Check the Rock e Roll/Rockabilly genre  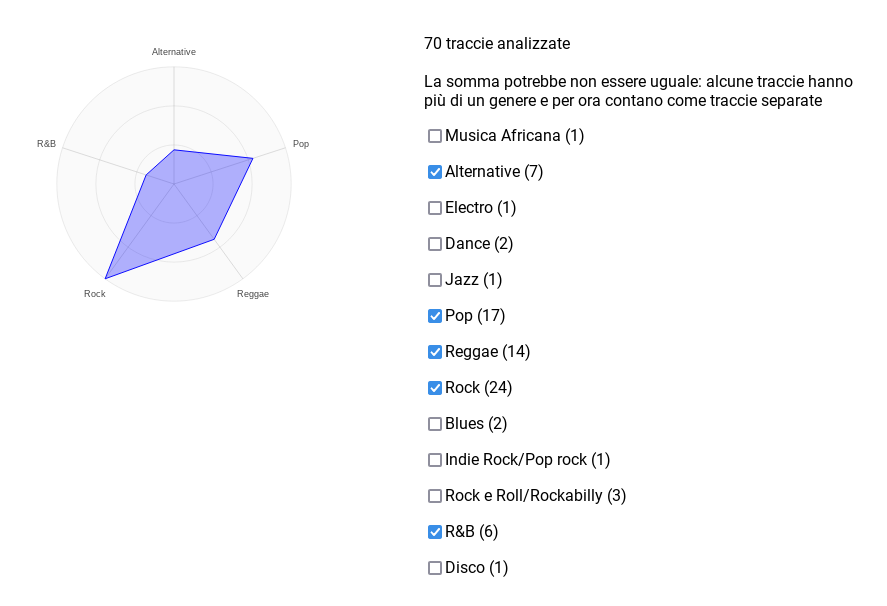(x=434, y=495)
